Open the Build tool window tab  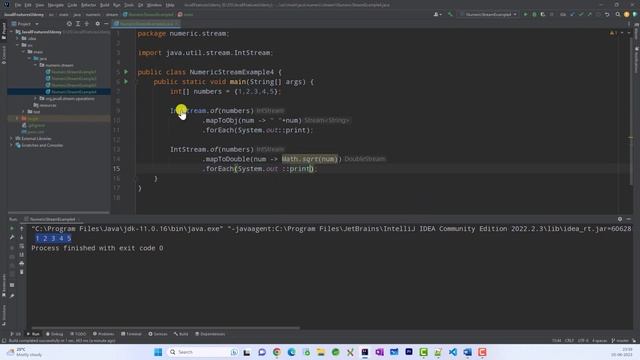point(181,334)
